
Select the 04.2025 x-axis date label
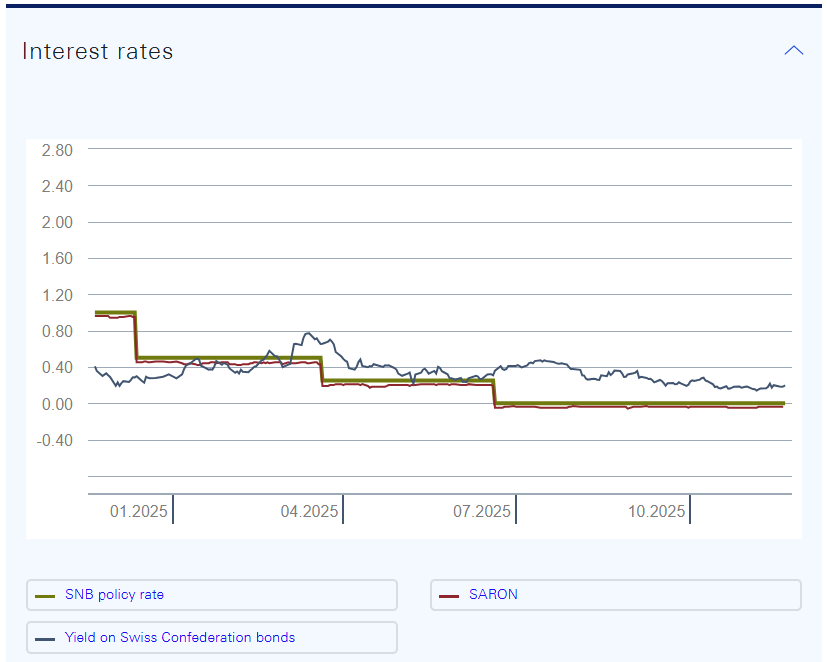[x=309, y=512]
